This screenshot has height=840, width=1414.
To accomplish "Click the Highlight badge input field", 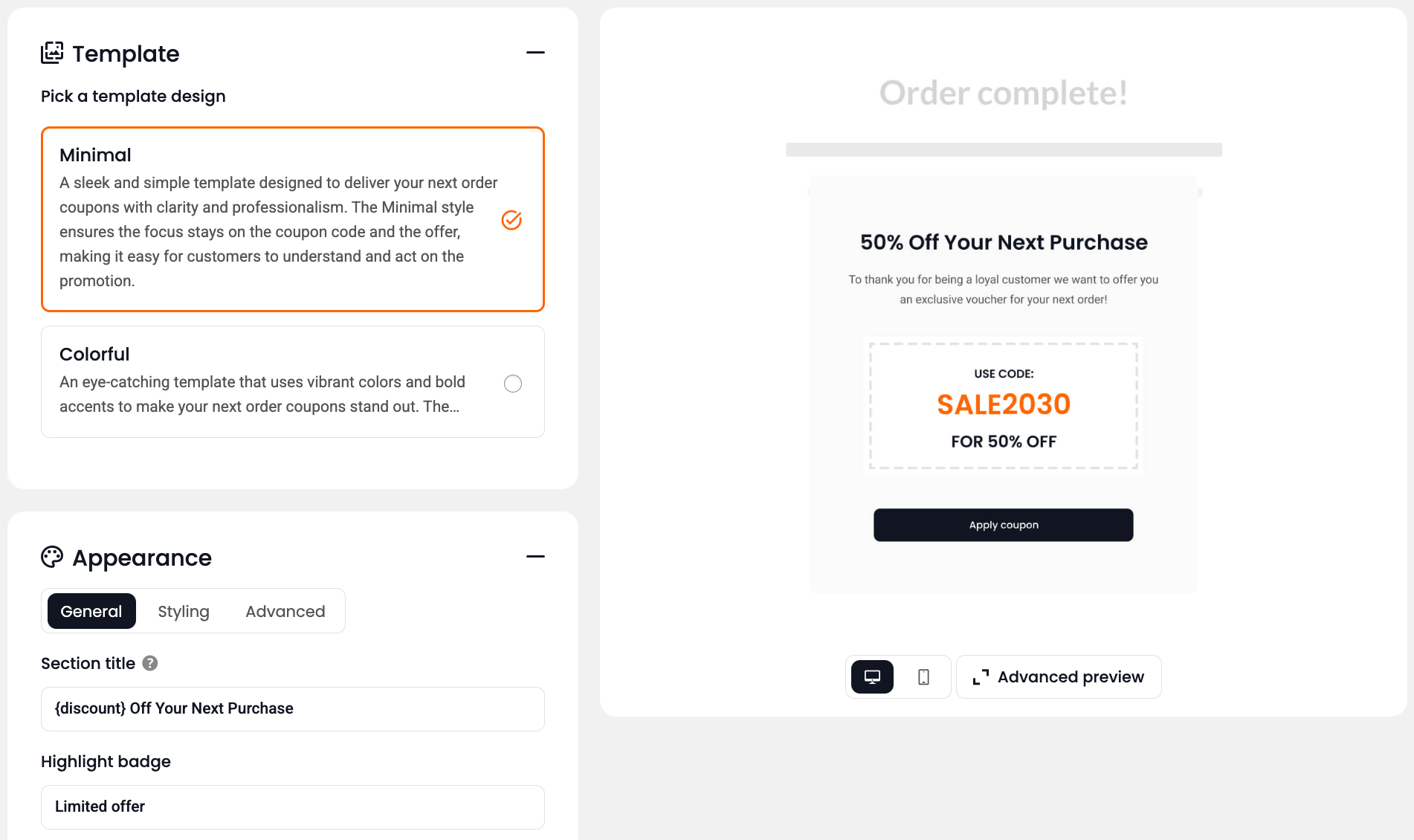I will coord(293,807).
